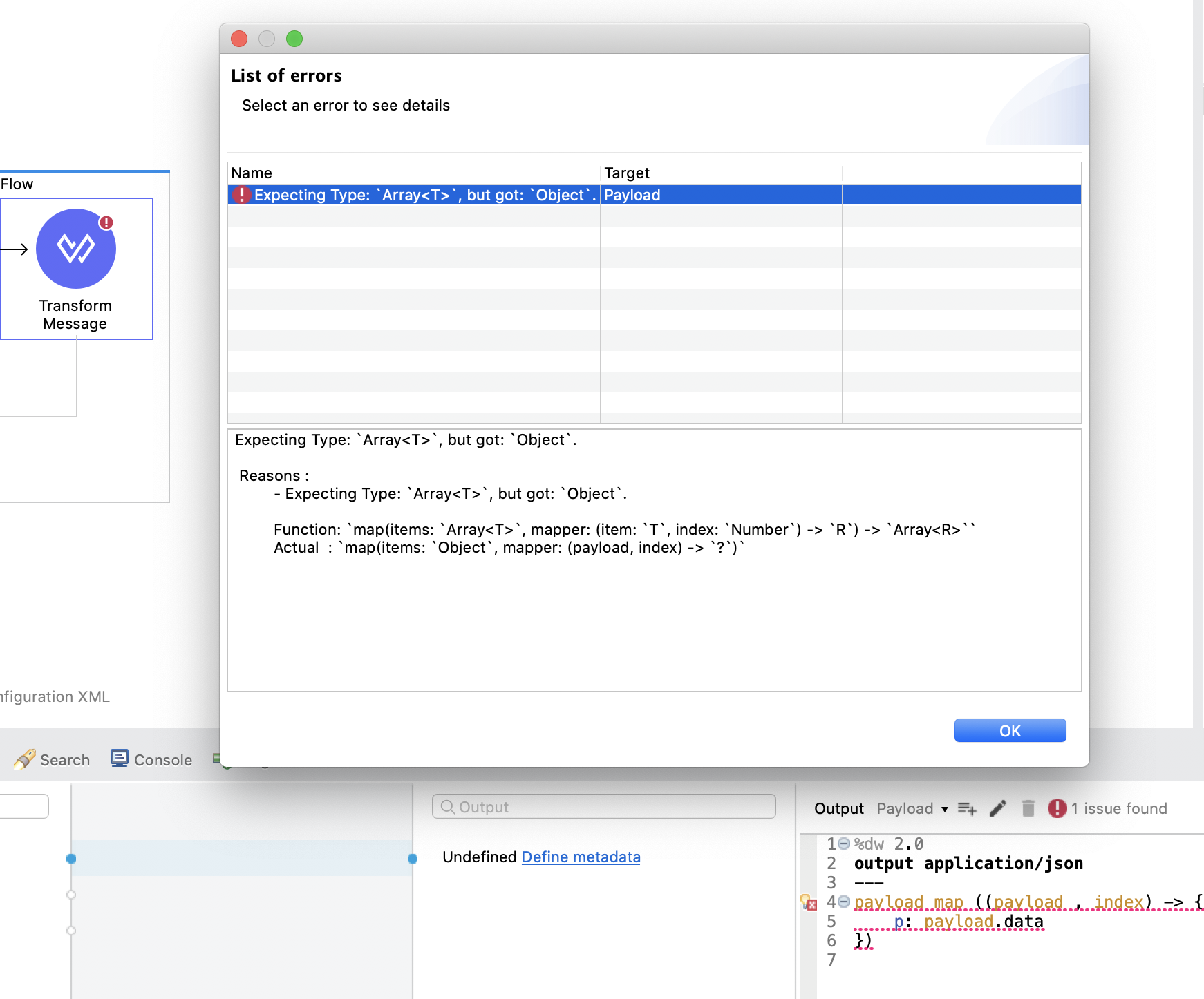Image resolution: width=1204 pixels, height=999 pixels.
Task: Switch to the Search tab
Action: click(52, 760)
